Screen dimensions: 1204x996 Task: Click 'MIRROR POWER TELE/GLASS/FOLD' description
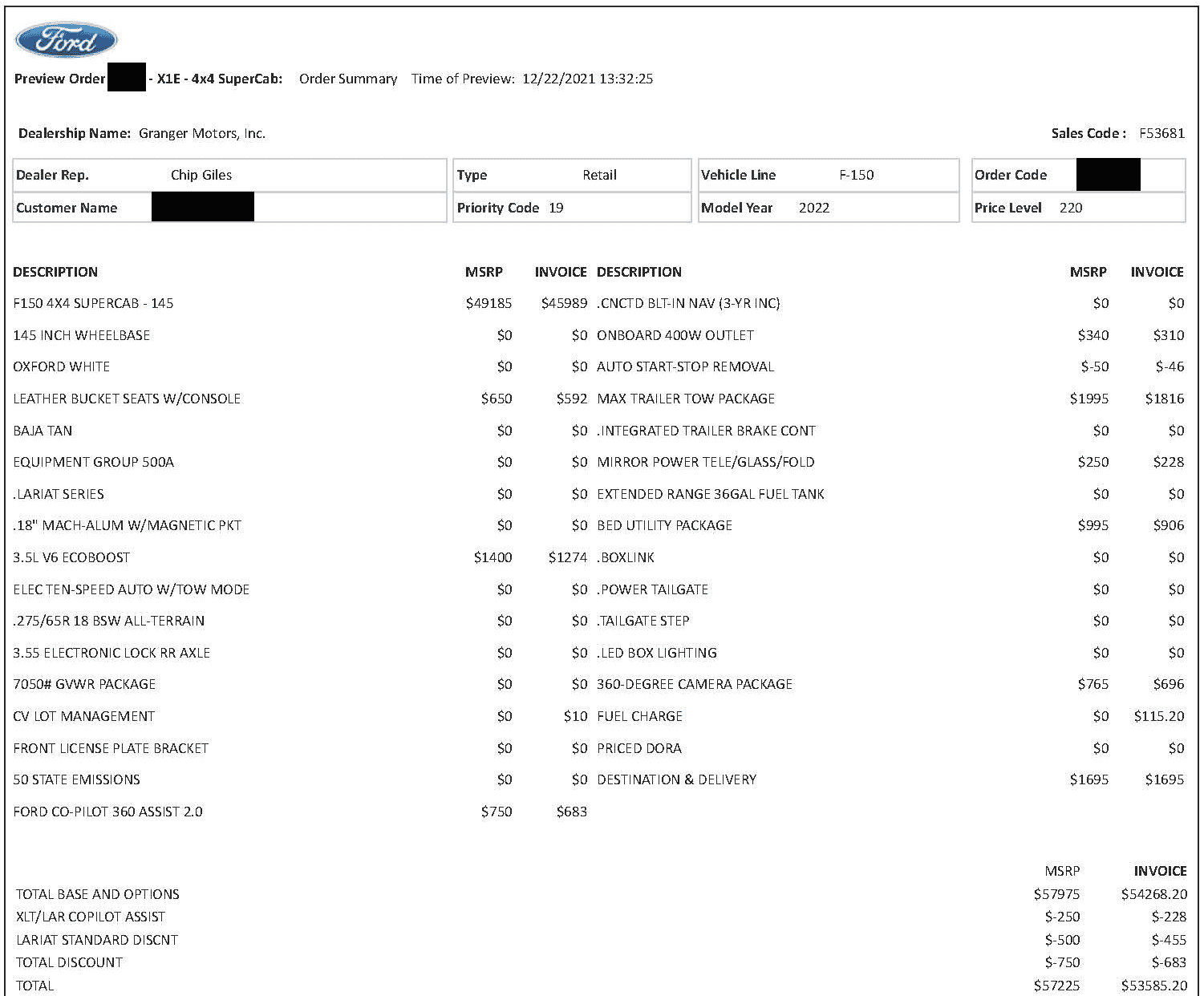click(706, 462)
